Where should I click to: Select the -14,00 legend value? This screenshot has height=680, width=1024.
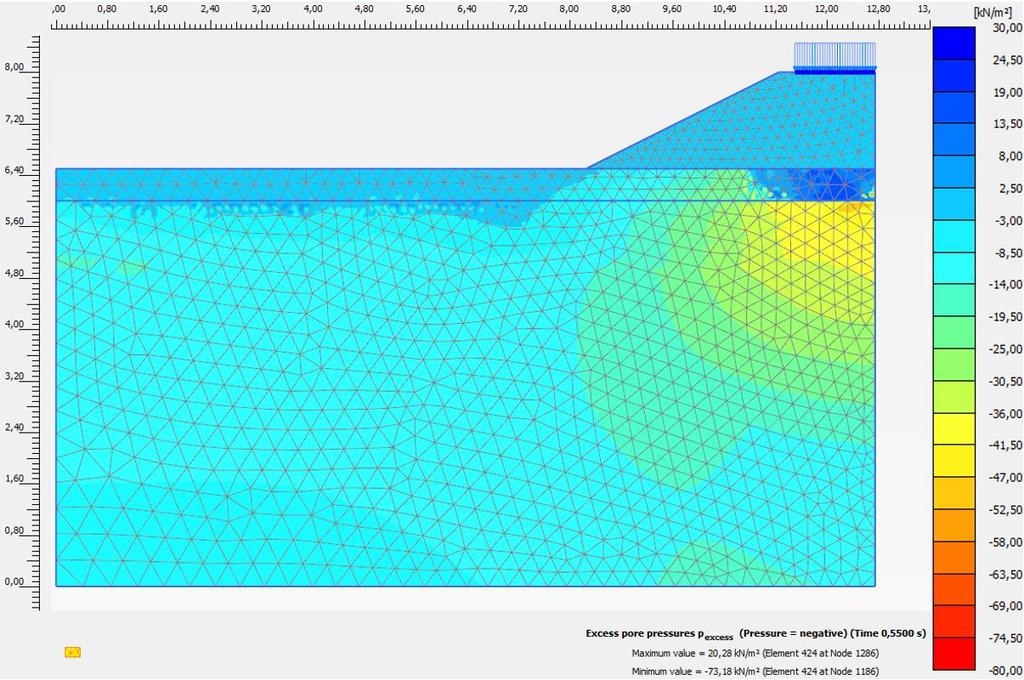pos(1006,284)
